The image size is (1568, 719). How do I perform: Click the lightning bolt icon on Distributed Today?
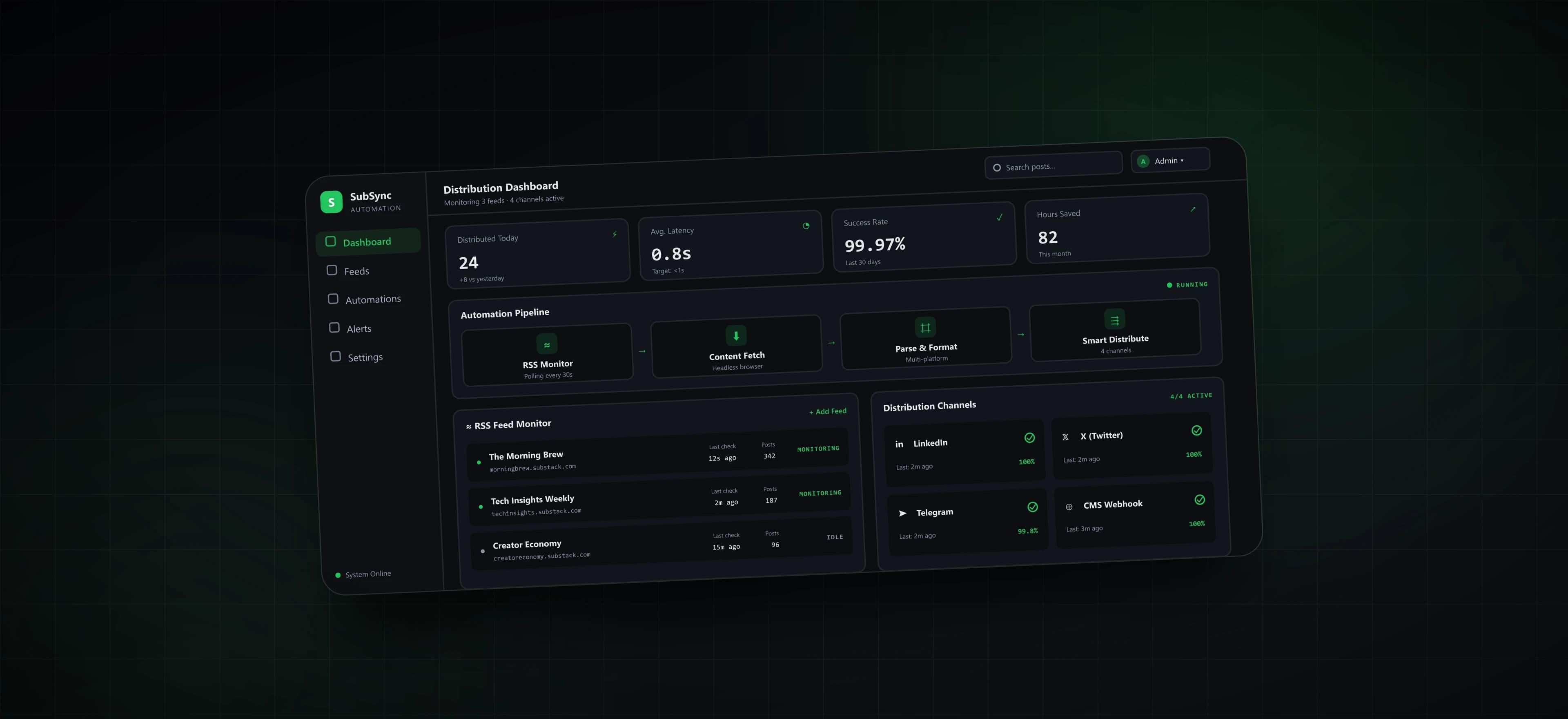[x=615, y=234]
